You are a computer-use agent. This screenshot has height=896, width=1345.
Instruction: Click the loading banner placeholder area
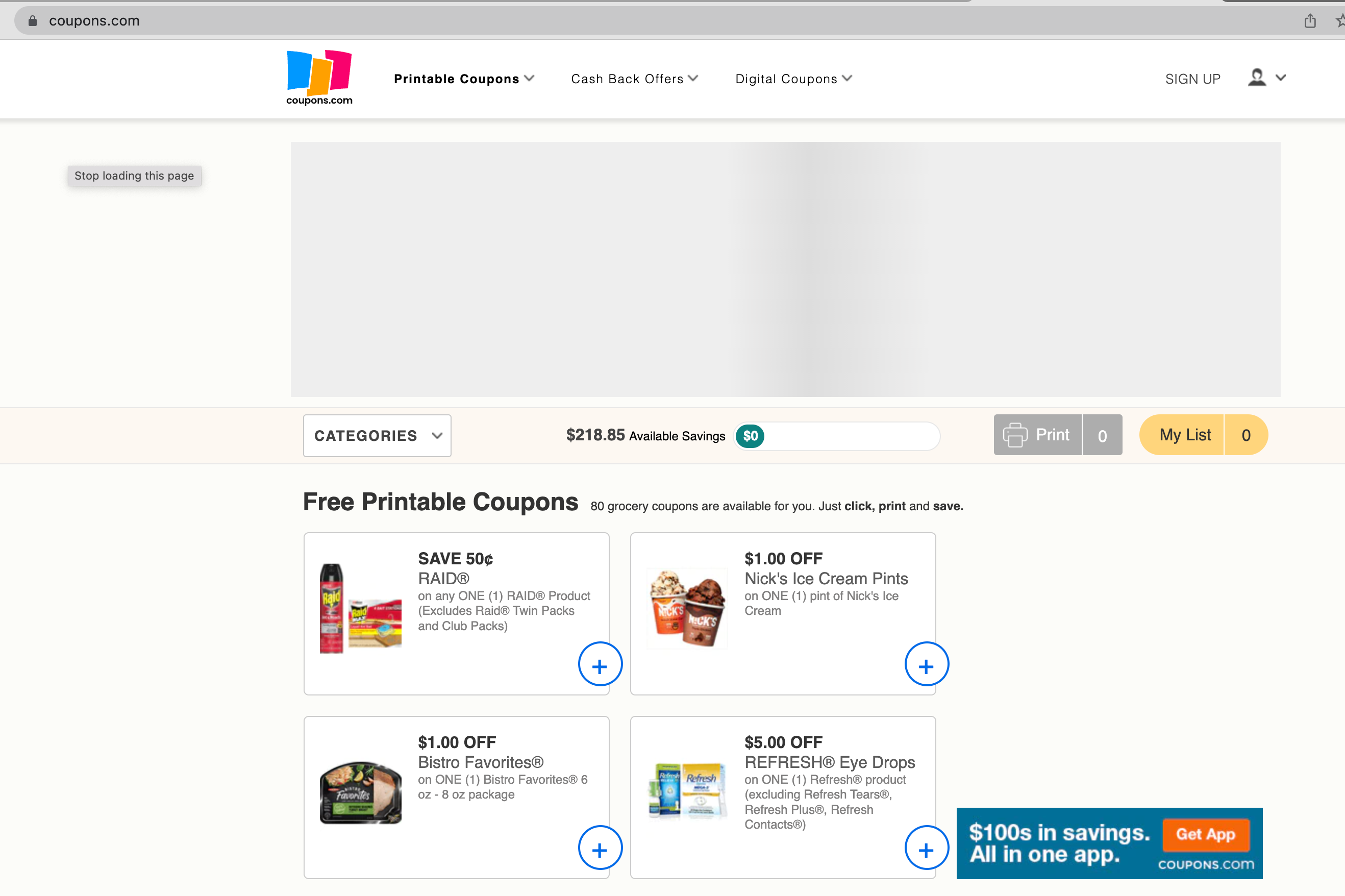(x=785, y=269)
